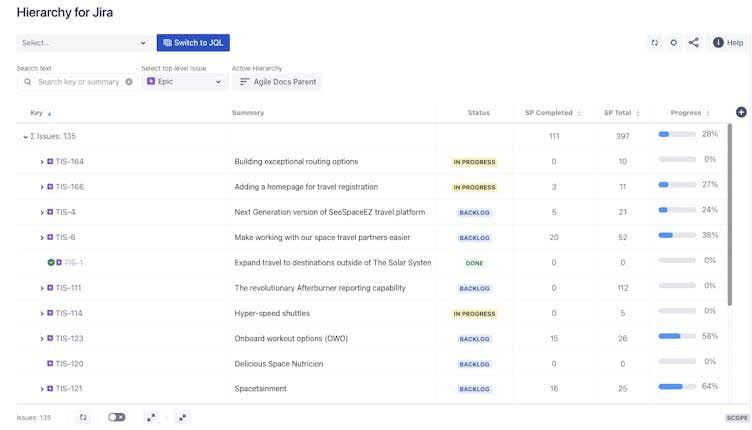Image resolution: width=752 pixels, height=430 pixels.
Task: Click the green done checkmark on TIS-1
Action: point(51,262)
